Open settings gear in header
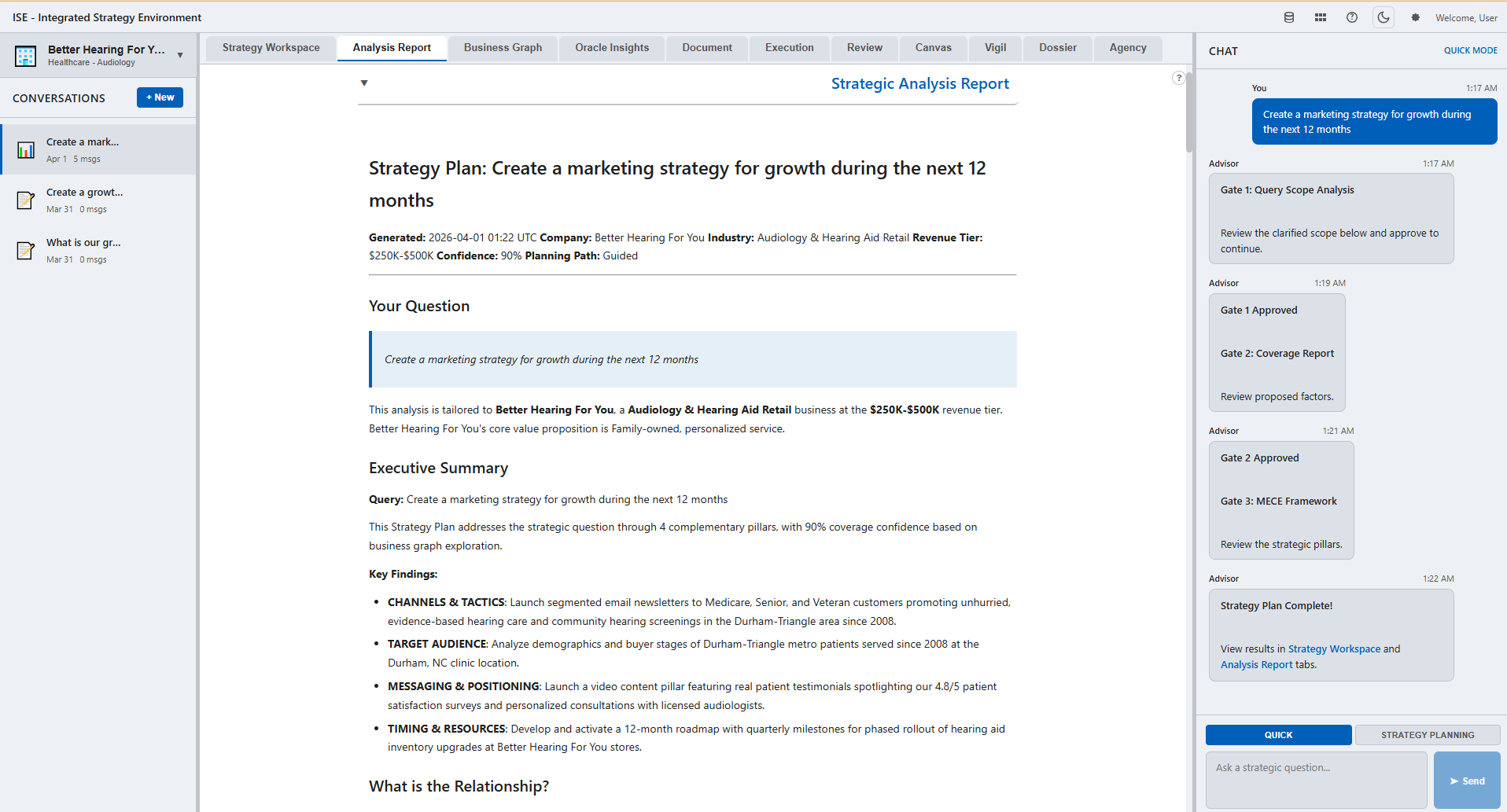 tap(1416, 17)
